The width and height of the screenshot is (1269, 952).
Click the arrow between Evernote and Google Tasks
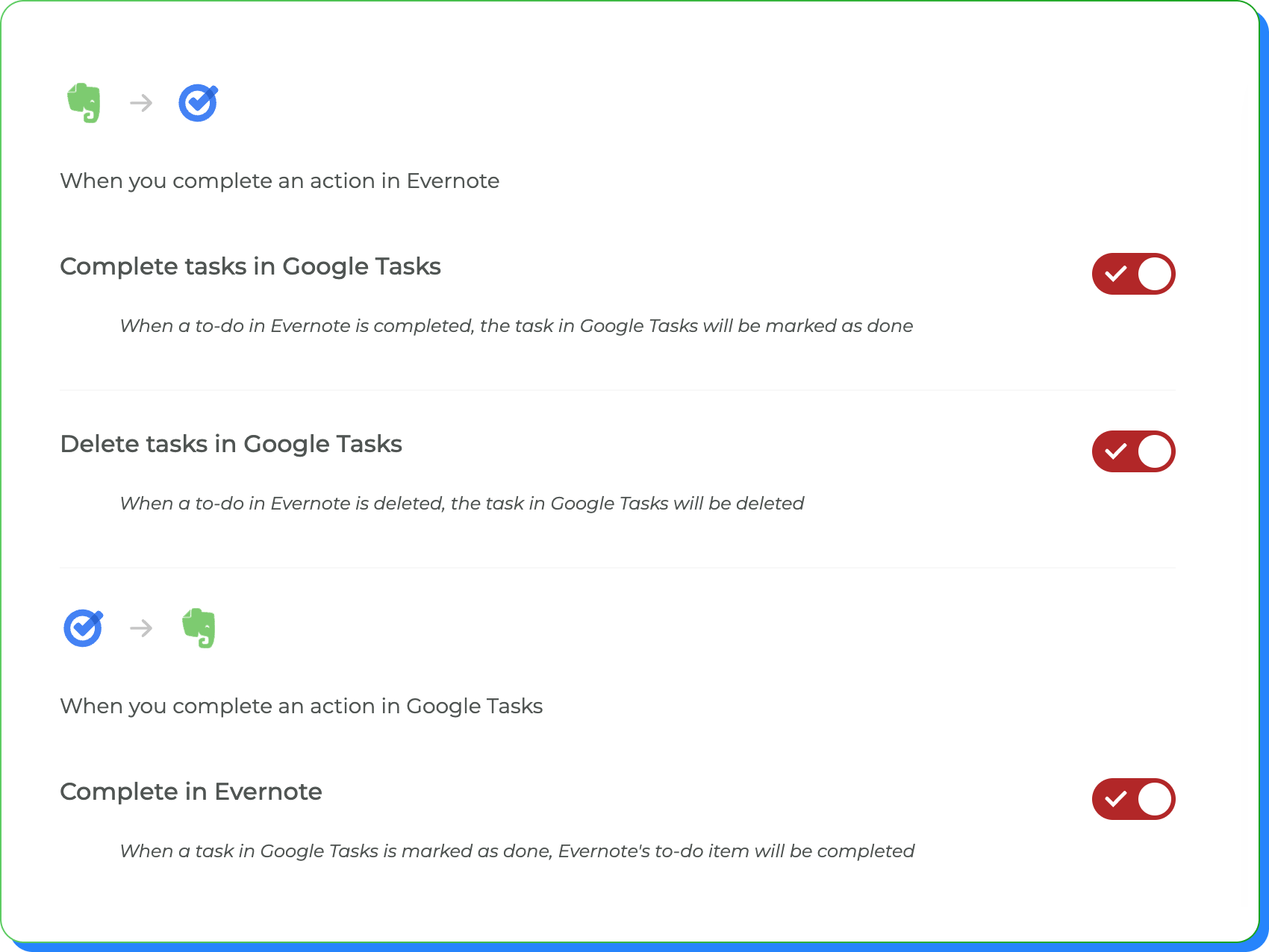[140, 103]
